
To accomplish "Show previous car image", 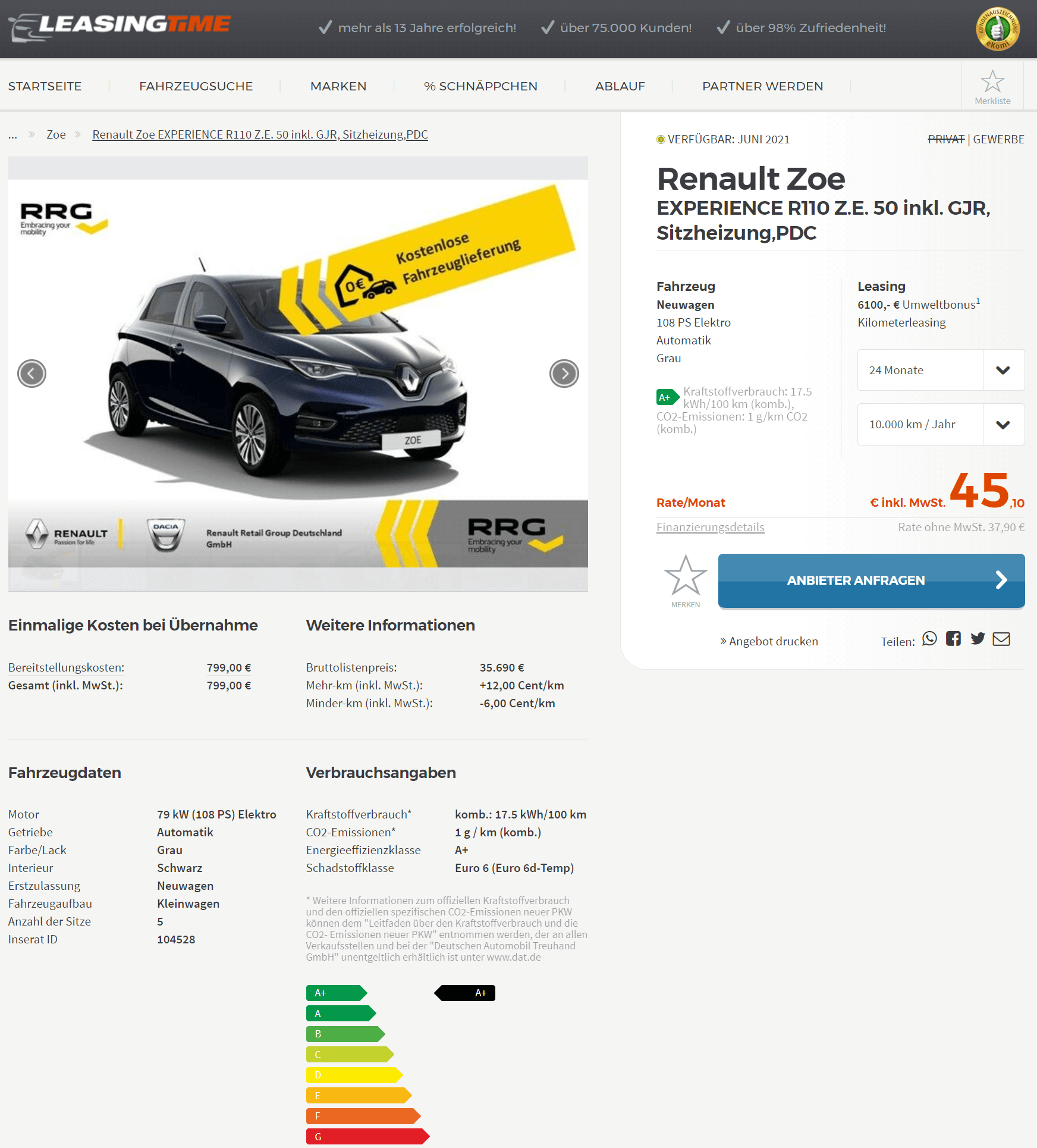I will 32,374.
